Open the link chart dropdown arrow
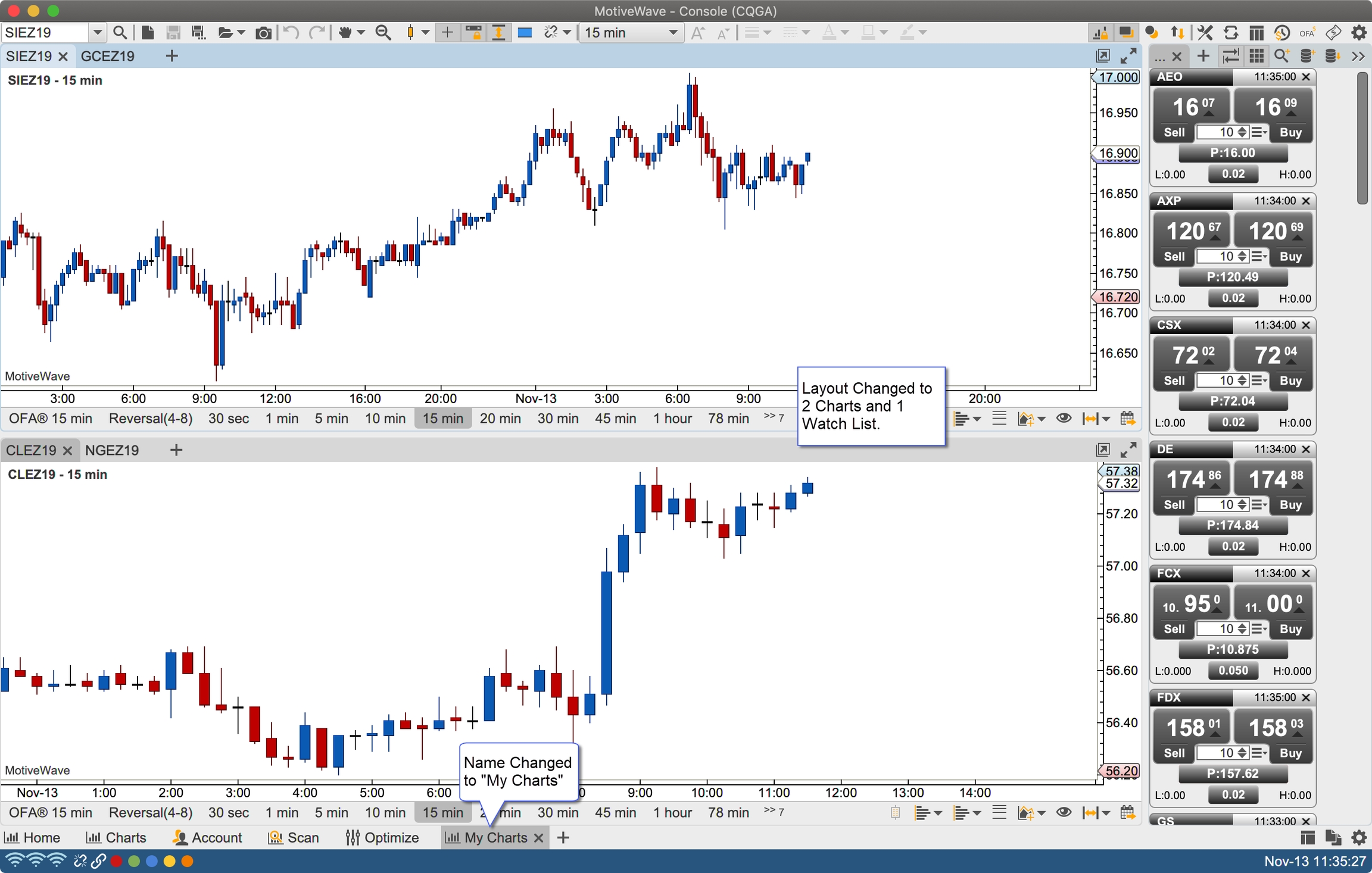 pos(567,32)
